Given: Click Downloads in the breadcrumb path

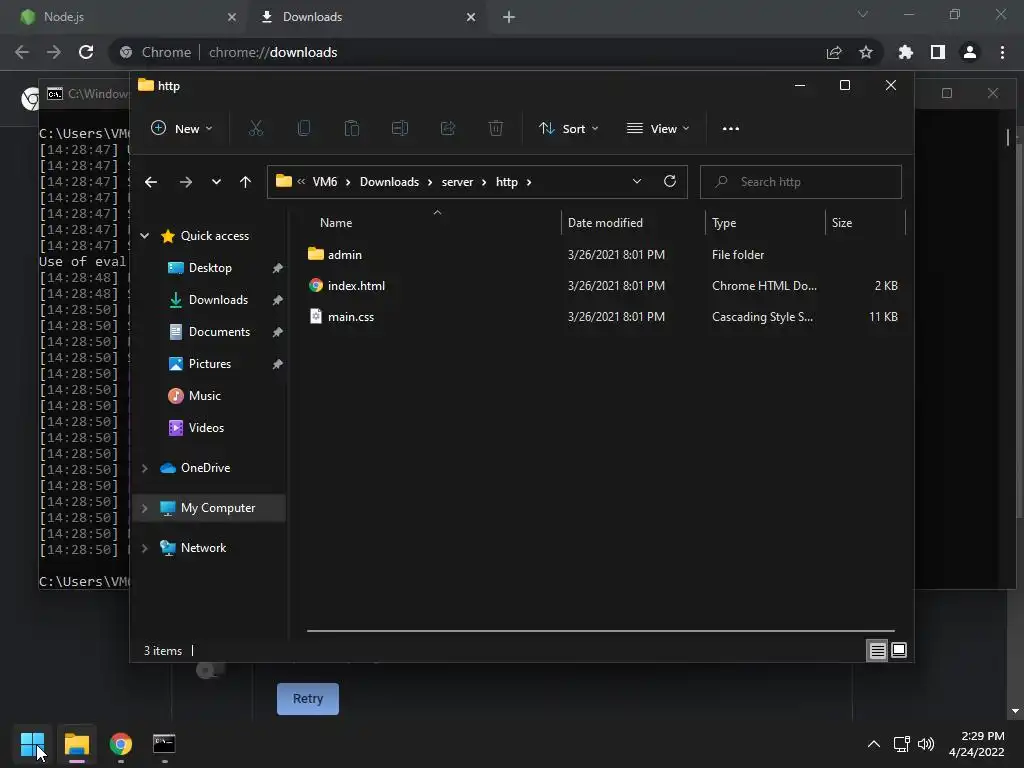Looking at the screenshot, I should pos(389,182).
